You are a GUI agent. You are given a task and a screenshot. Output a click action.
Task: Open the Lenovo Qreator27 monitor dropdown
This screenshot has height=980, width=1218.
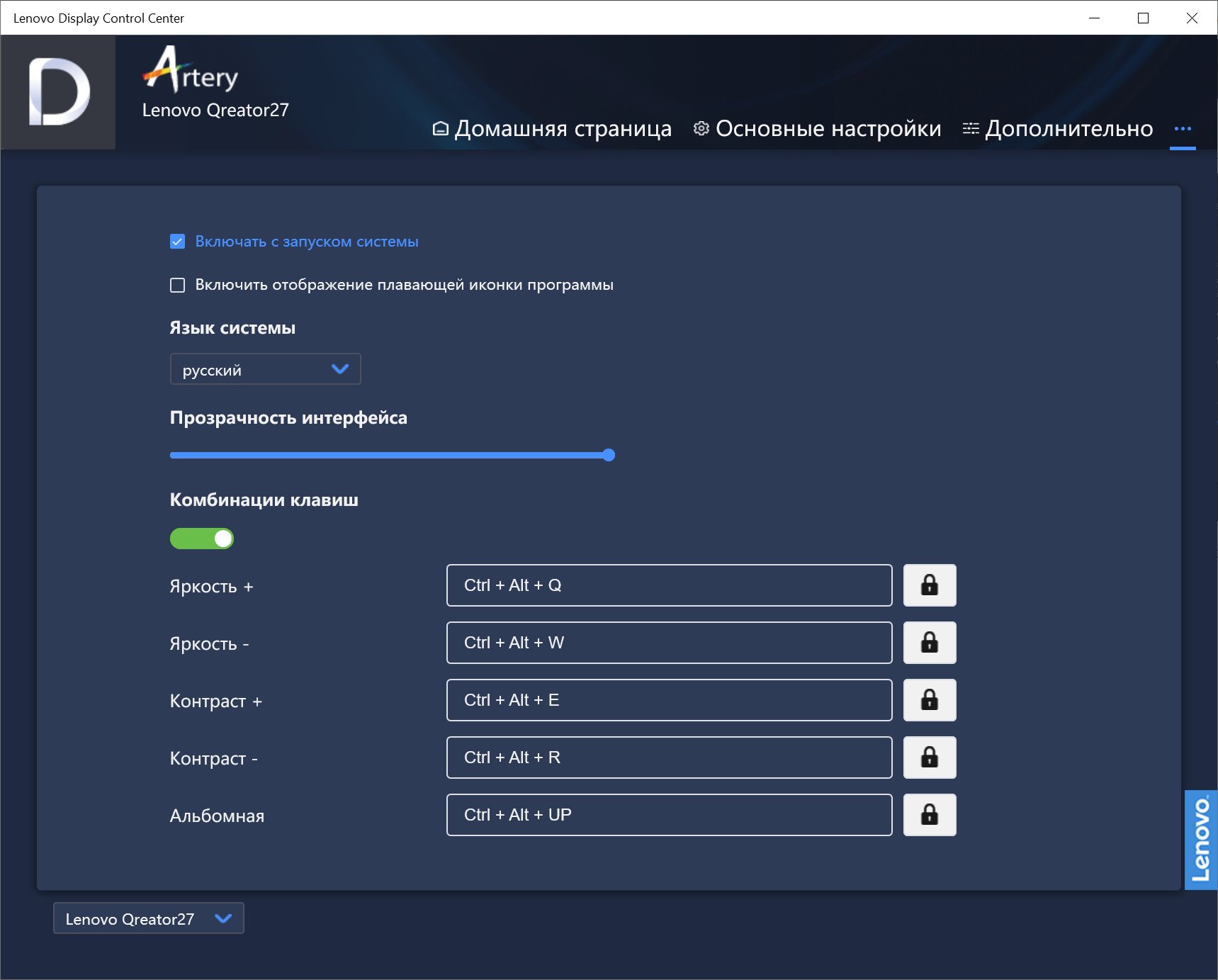pyautogui.click(x=149, y=918)
